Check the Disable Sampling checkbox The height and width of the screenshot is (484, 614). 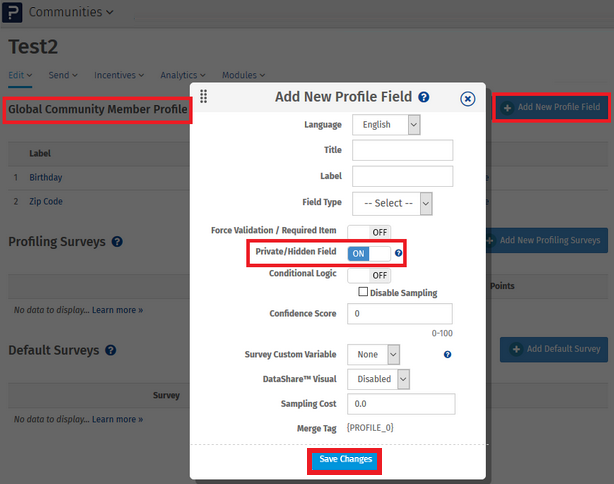pos(363,292)
